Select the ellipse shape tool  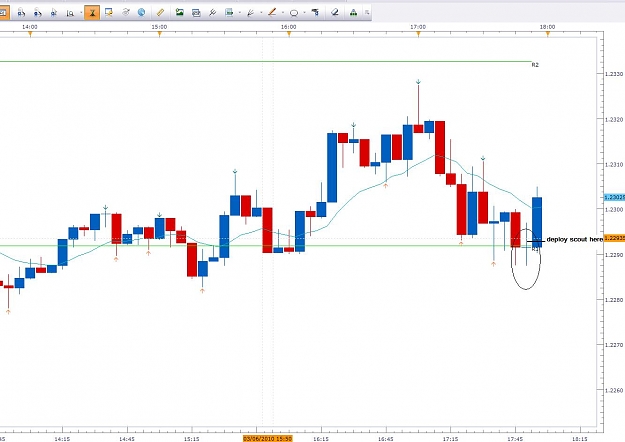point(294,13)
